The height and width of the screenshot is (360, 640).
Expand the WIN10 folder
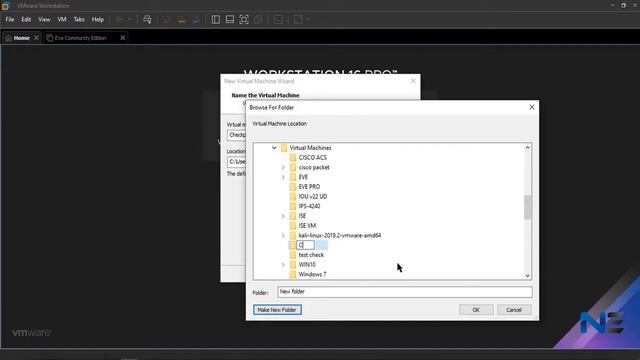[283, 264]
